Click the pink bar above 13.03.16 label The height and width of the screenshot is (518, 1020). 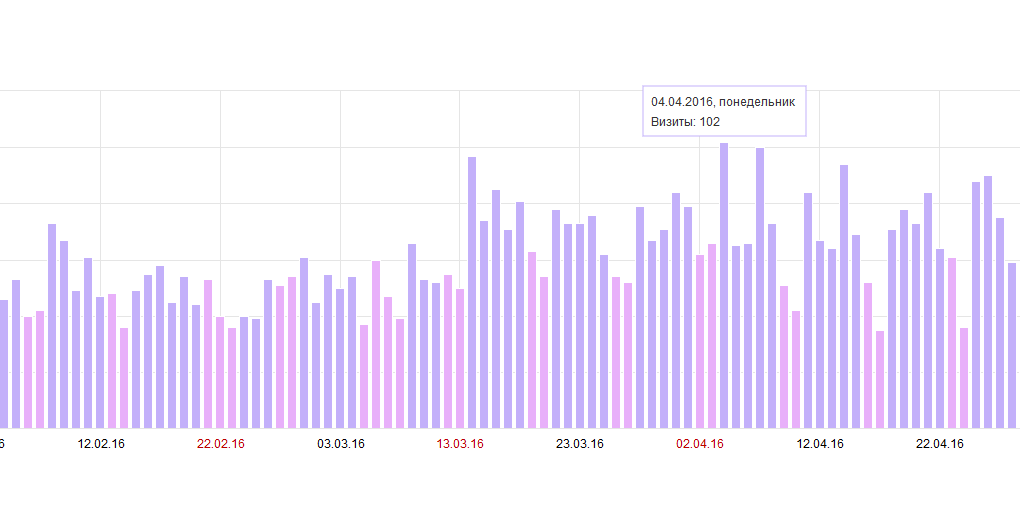click(x=460, y=359)
